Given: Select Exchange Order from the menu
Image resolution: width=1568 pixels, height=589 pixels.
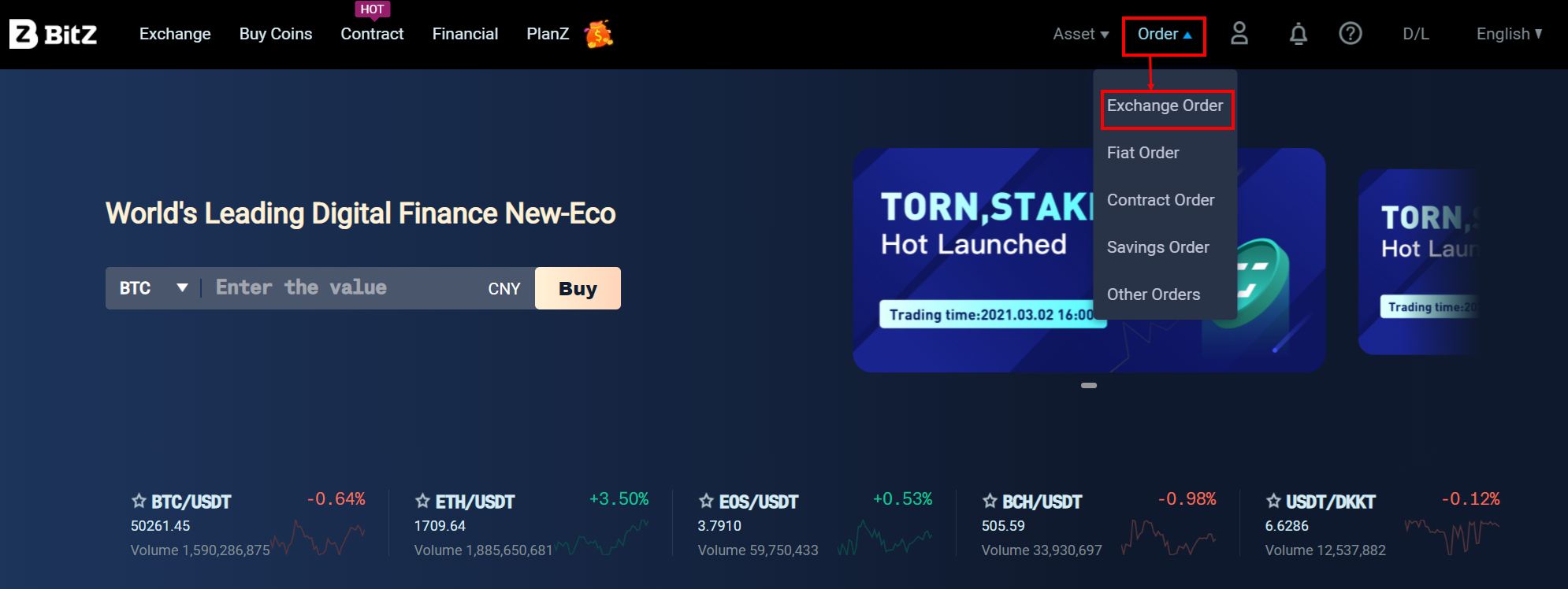Looking at the screenshot, I should click(1165, 106).
